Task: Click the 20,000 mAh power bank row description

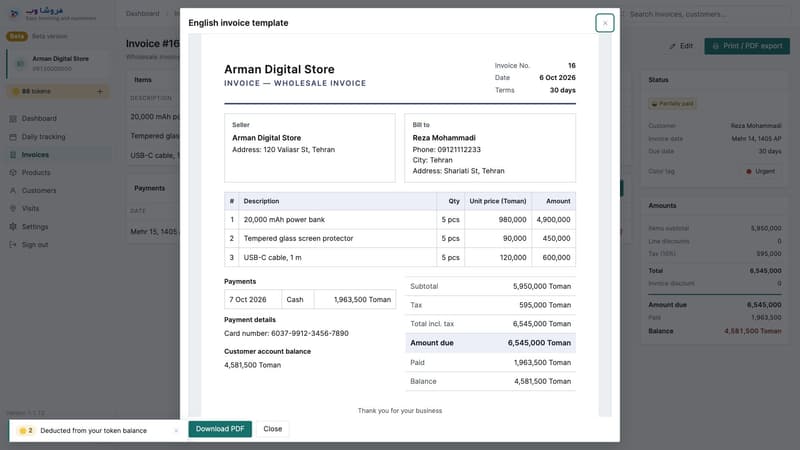Action: (x=284, y=219)
